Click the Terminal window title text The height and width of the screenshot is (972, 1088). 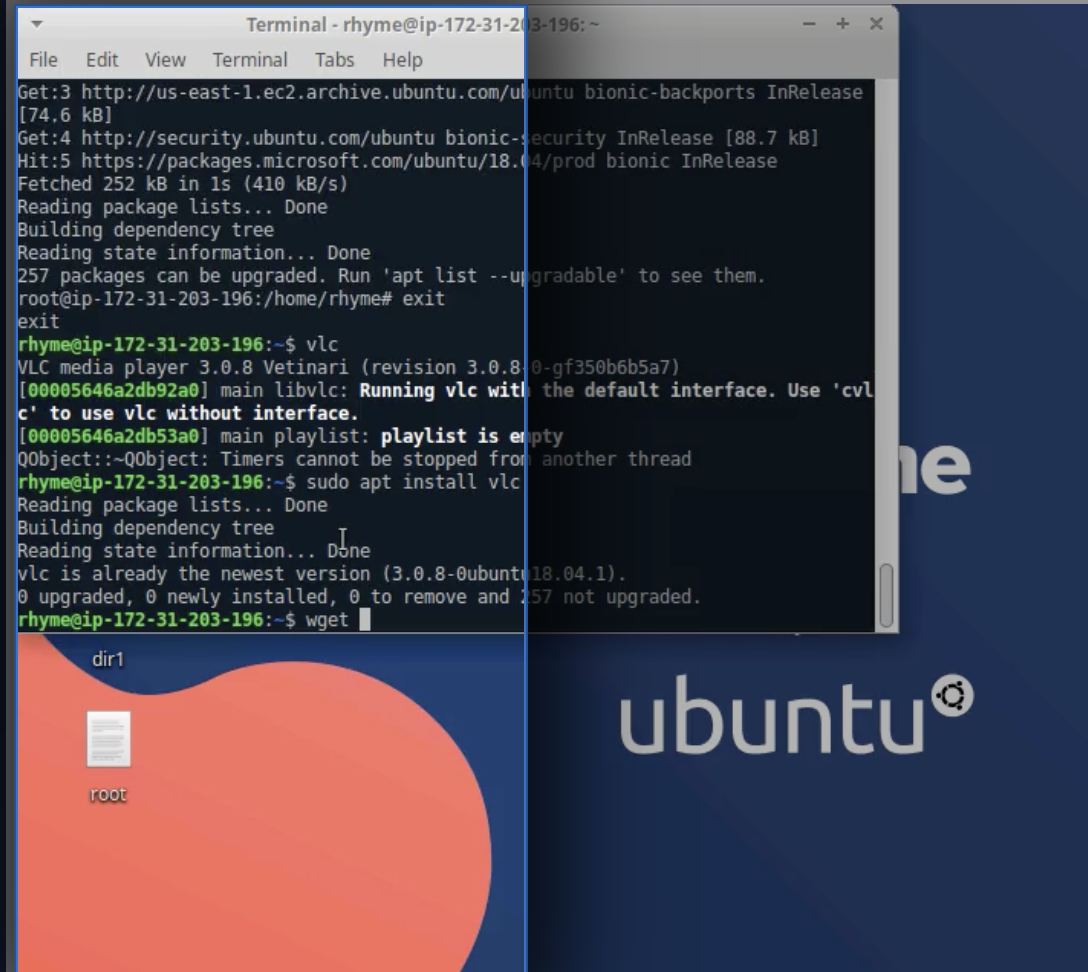click(x=423, y=25)
